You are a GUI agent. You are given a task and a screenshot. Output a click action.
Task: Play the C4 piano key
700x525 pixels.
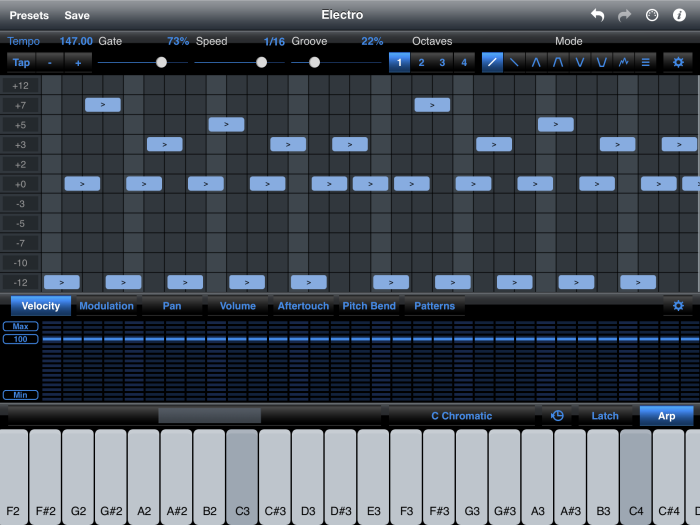click(x=636, y=477)
